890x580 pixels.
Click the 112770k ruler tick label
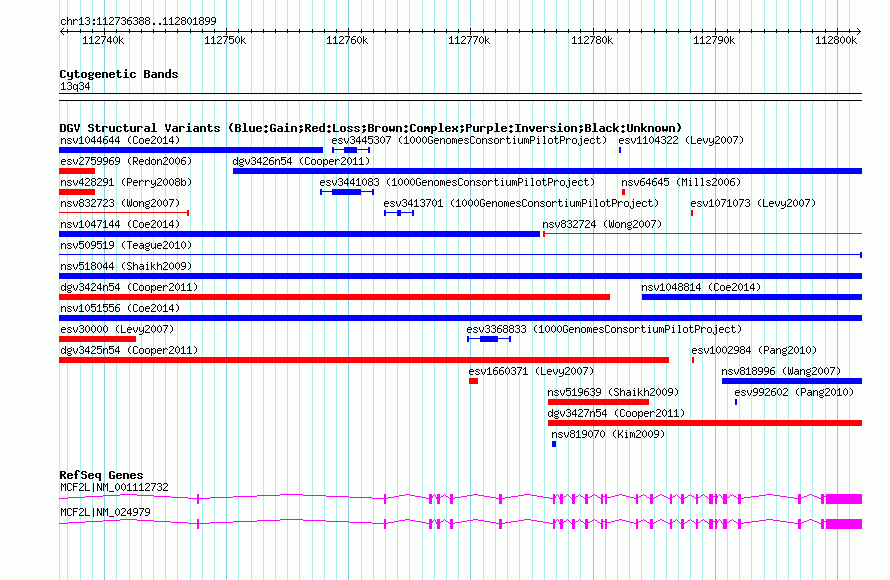469,40
